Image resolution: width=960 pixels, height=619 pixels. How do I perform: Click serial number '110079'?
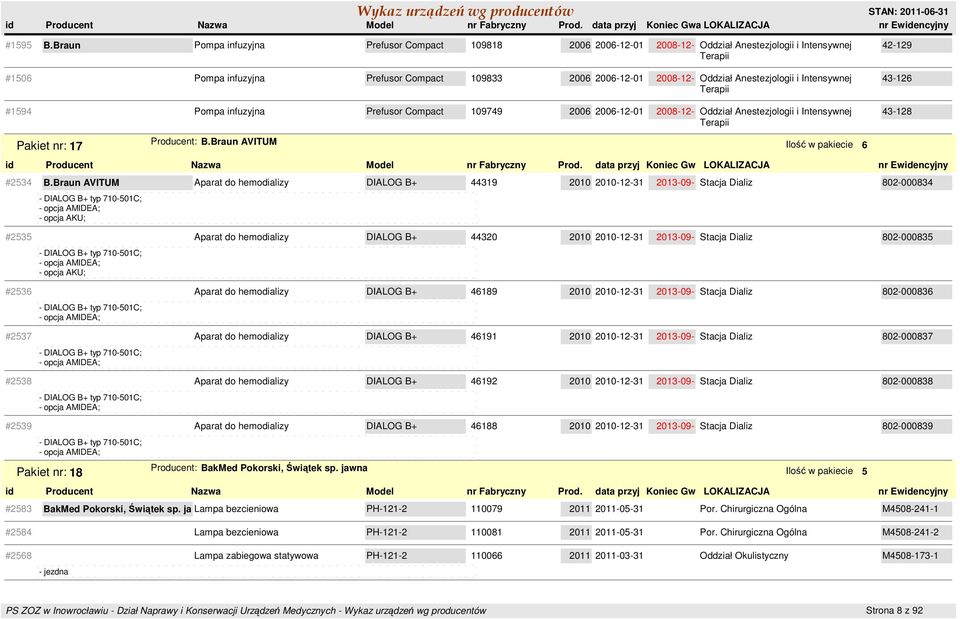(x=487, y=509)
